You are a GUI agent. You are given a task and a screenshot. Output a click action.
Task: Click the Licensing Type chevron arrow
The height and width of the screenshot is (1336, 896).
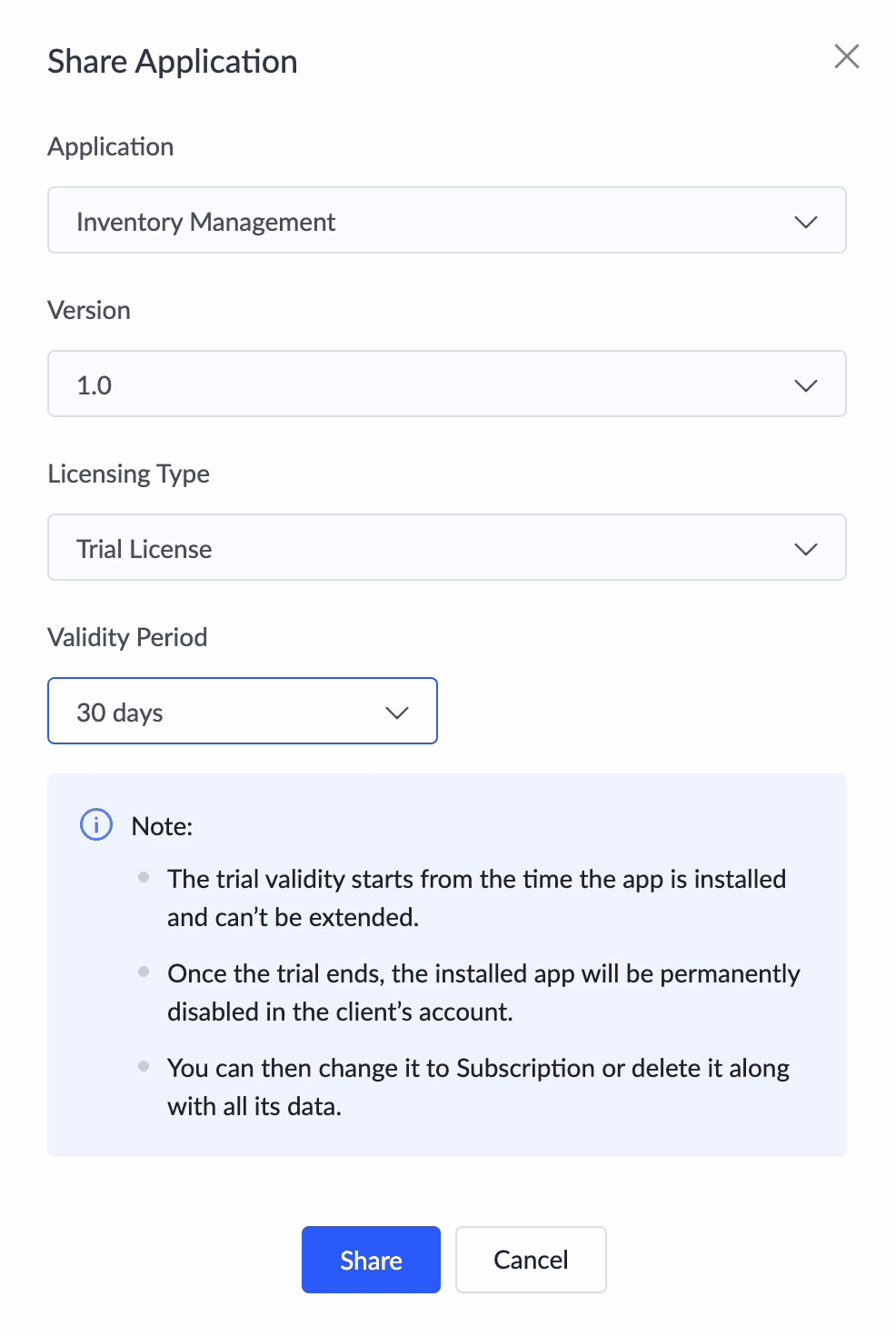[805, 549]
